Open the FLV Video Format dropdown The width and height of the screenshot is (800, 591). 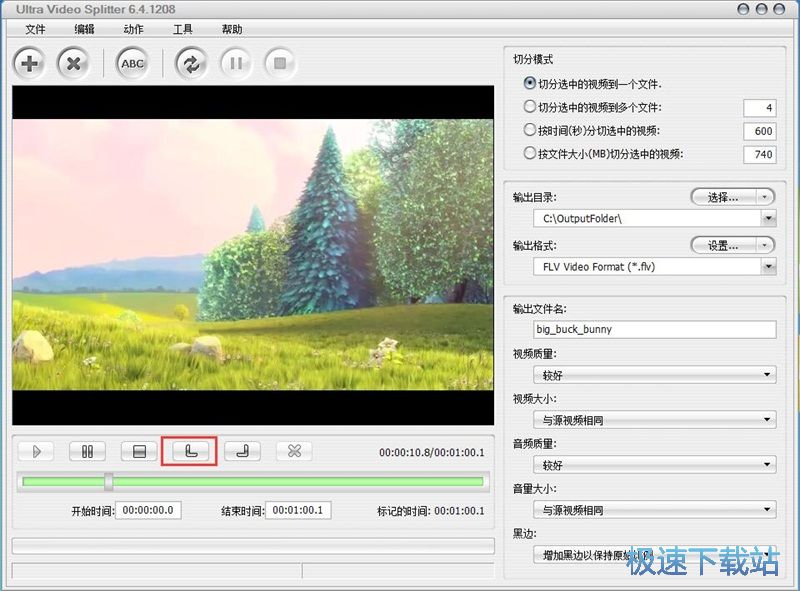[768, 267]
